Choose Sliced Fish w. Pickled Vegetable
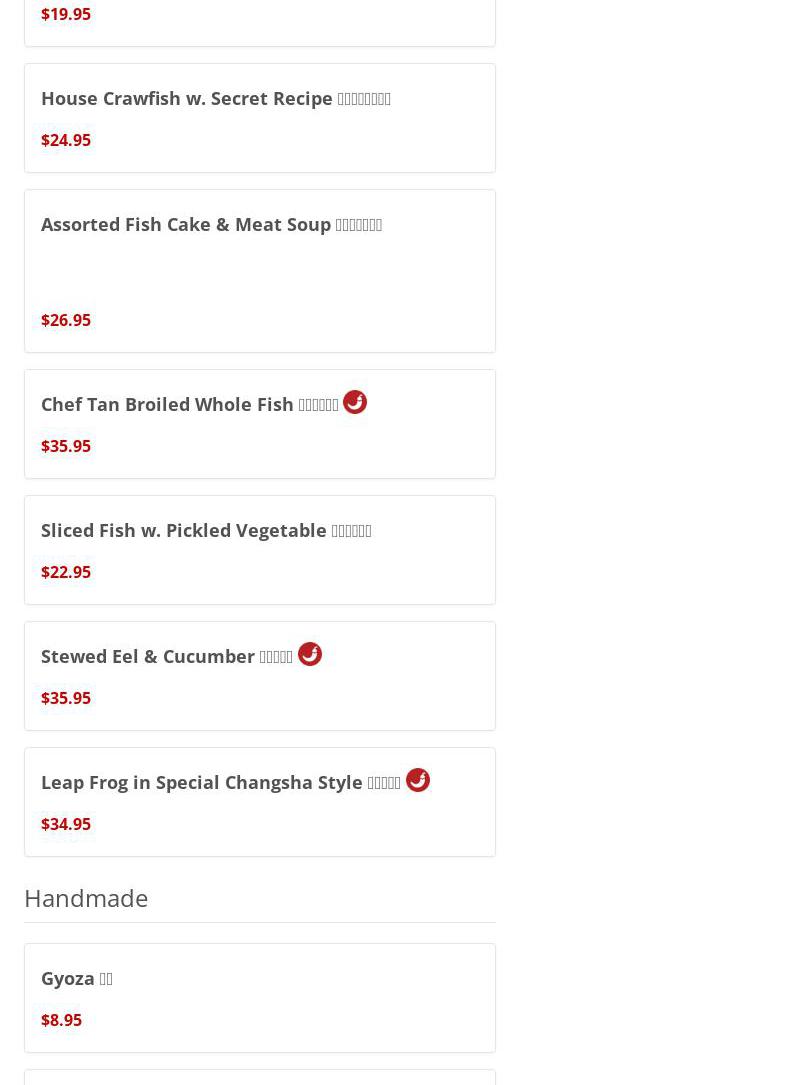Viewport: 785px width, 1085px height. (206, 531)
